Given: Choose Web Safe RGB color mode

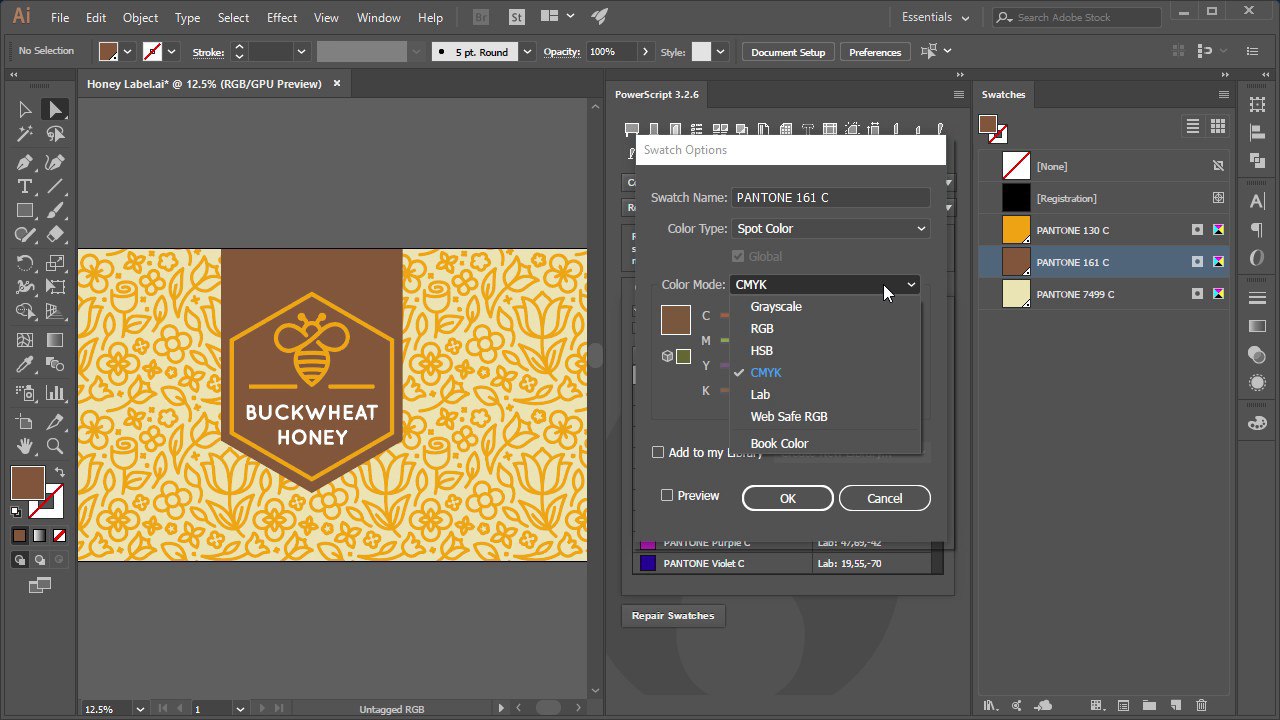Looking at the screenshot, I should pos(789,417).
